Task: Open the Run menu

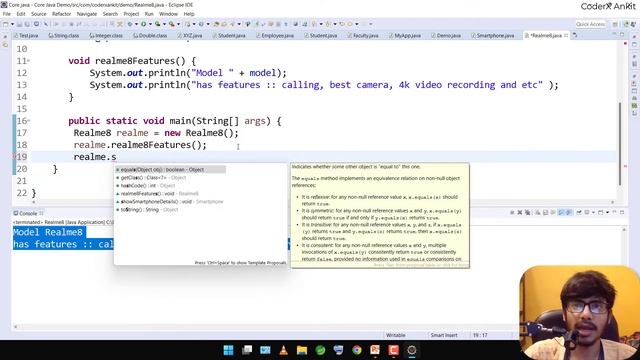Action: [x=149, y=14]
